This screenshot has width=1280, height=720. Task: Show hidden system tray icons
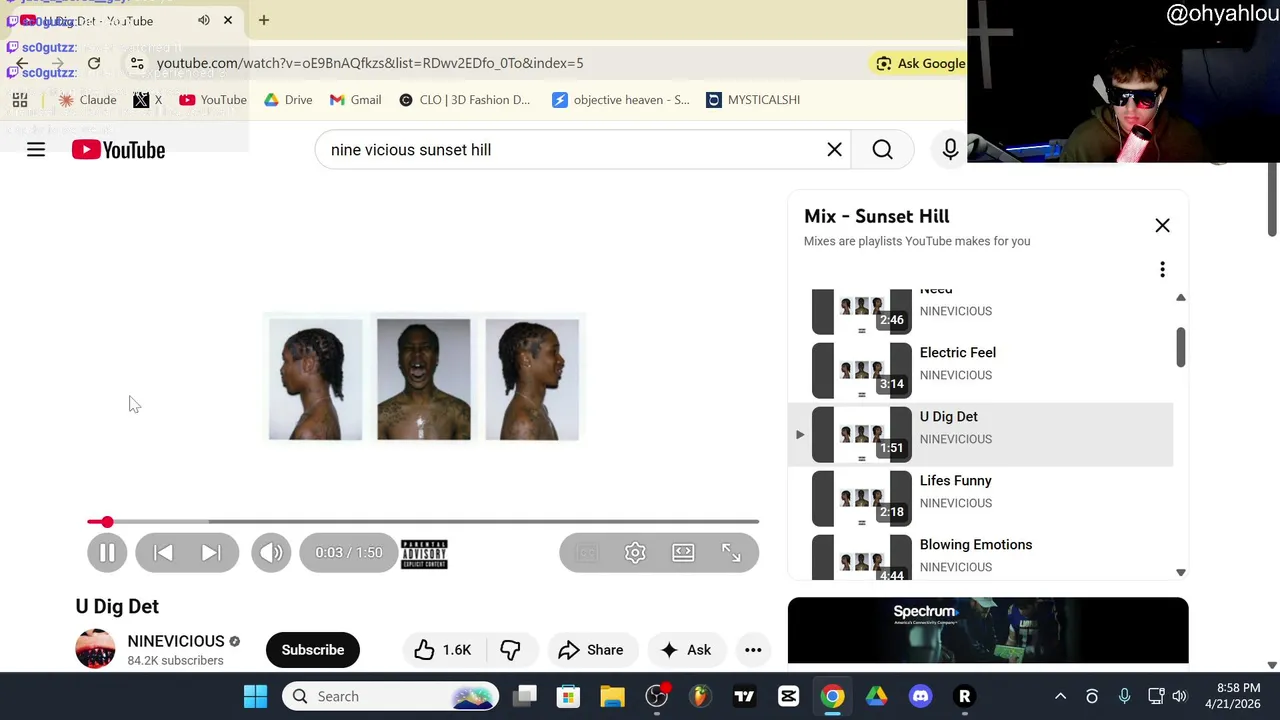point(1060,696)
